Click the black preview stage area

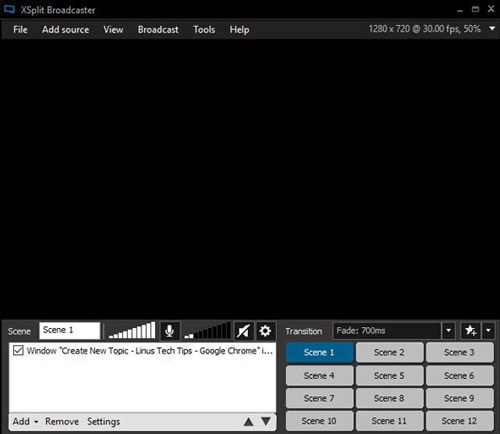[250, 179]
